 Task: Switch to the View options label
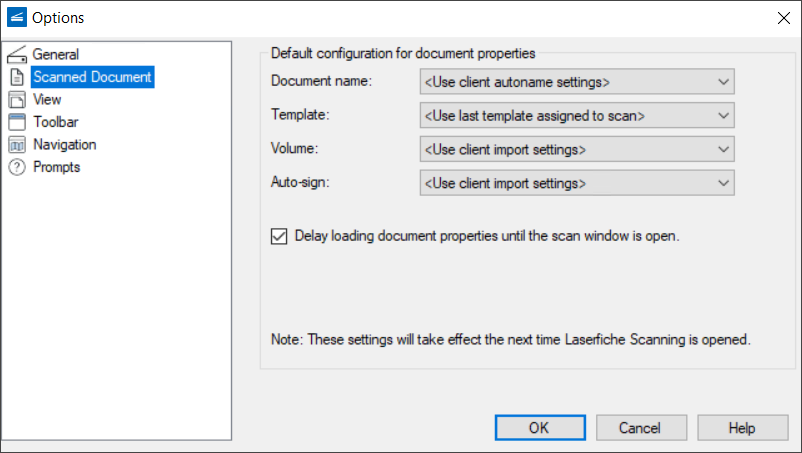point(47,99)
